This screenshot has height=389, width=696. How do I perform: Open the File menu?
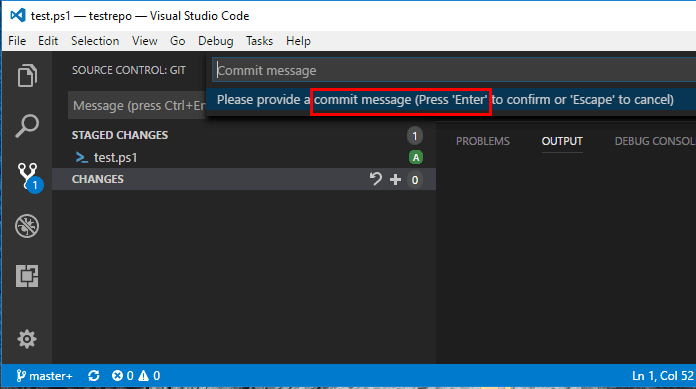pyautogui.click(x=17, y=41)
